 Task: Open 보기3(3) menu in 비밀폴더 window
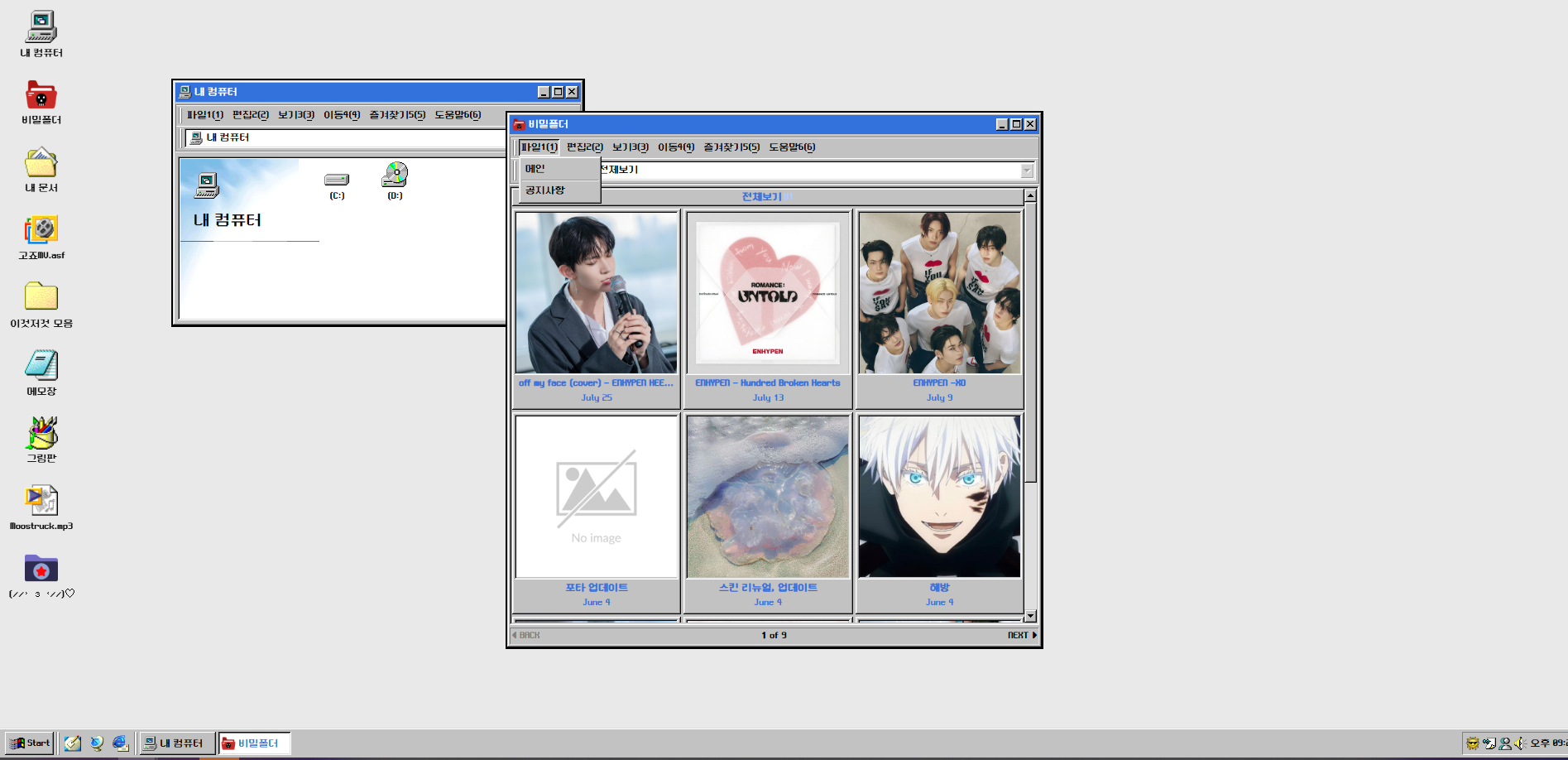pyautogui.click(x=631, y=147)
